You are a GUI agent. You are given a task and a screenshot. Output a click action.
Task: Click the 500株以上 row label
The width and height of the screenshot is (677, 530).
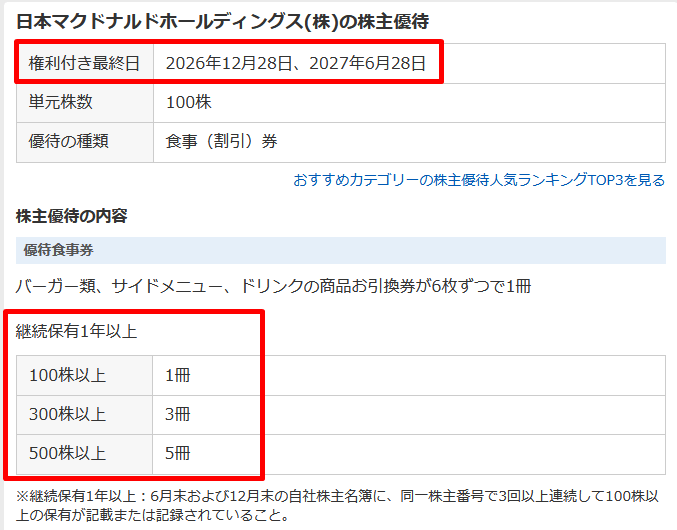(84, 454)
